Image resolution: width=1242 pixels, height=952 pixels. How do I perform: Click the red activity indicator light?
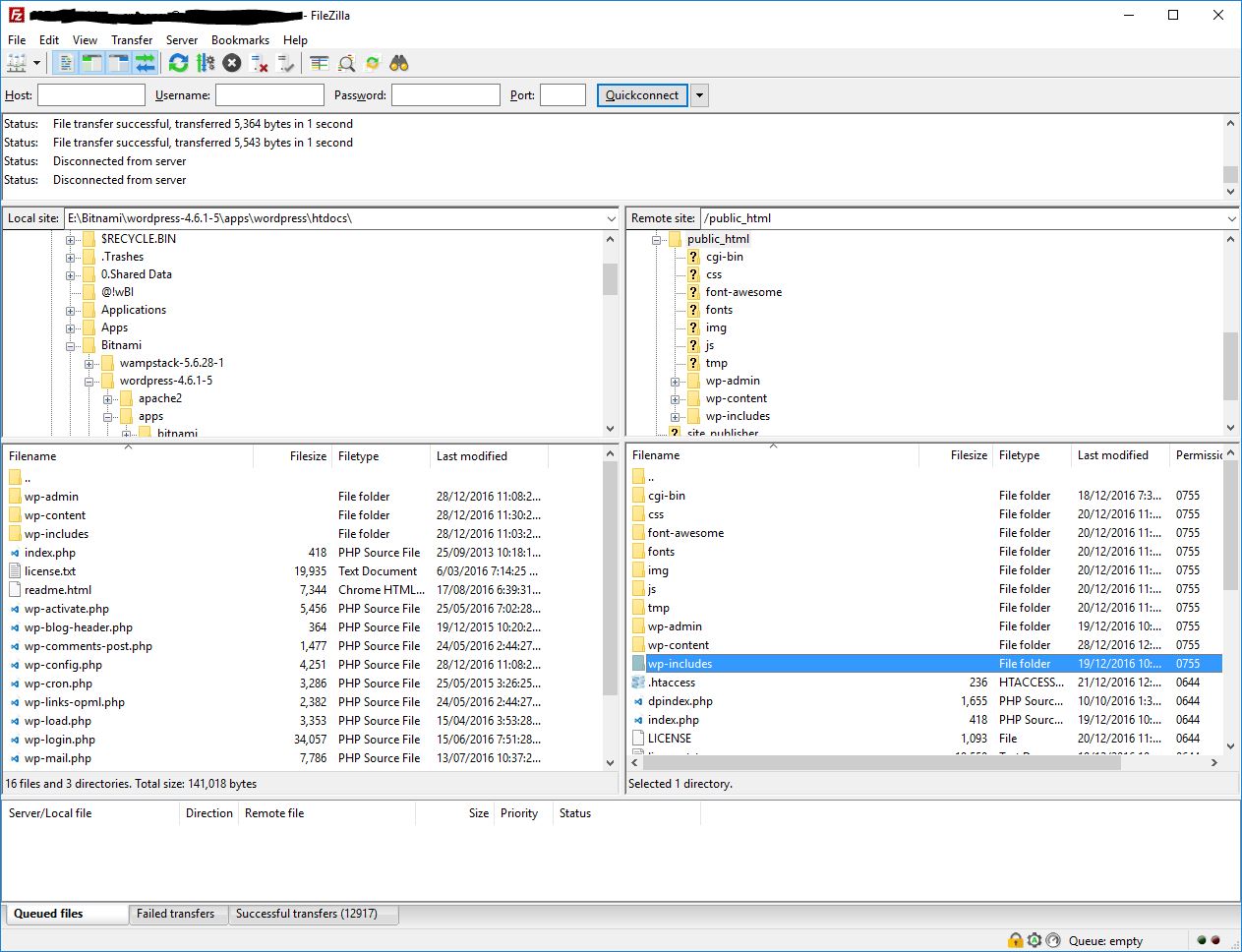pyautogui.click(x=1215, y=940)
